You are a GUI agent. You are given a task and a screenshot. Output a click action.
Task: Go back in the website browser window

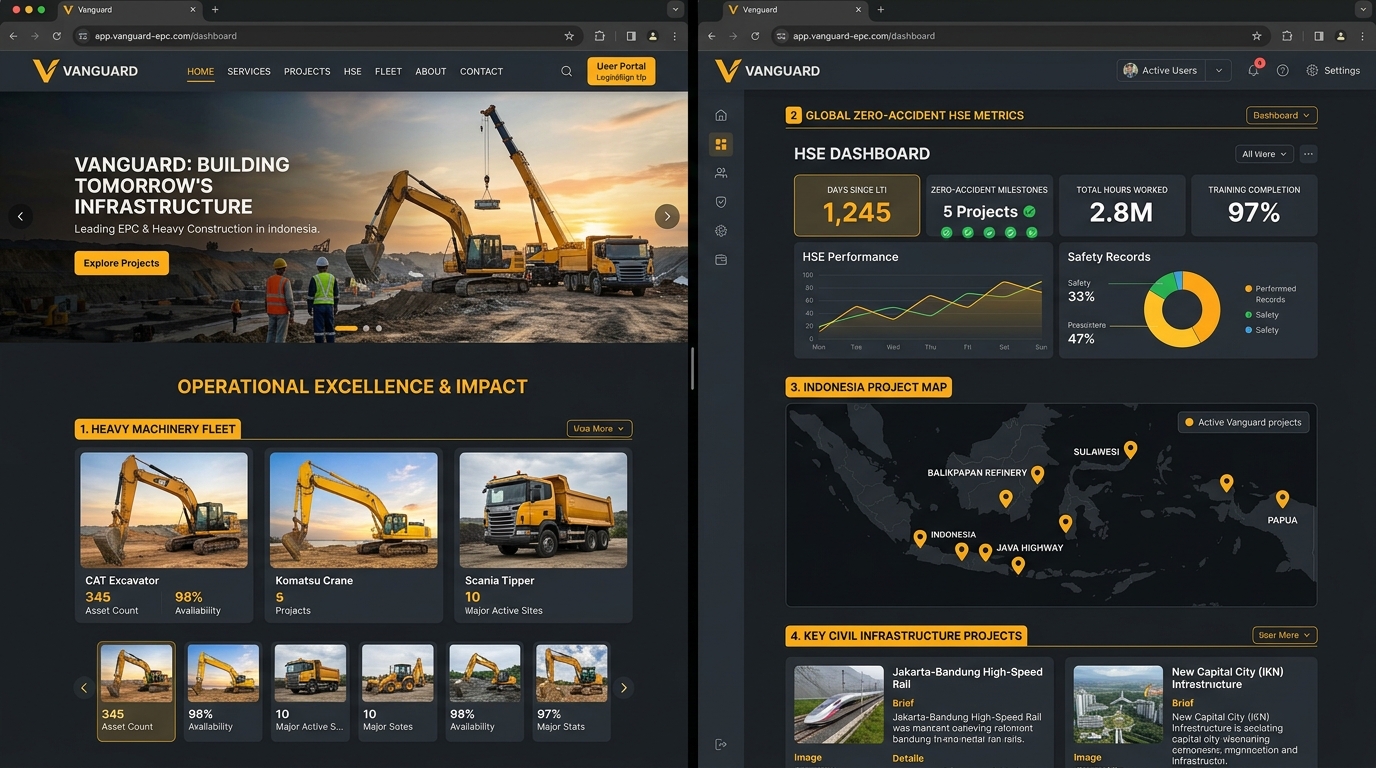coord(13,36)
